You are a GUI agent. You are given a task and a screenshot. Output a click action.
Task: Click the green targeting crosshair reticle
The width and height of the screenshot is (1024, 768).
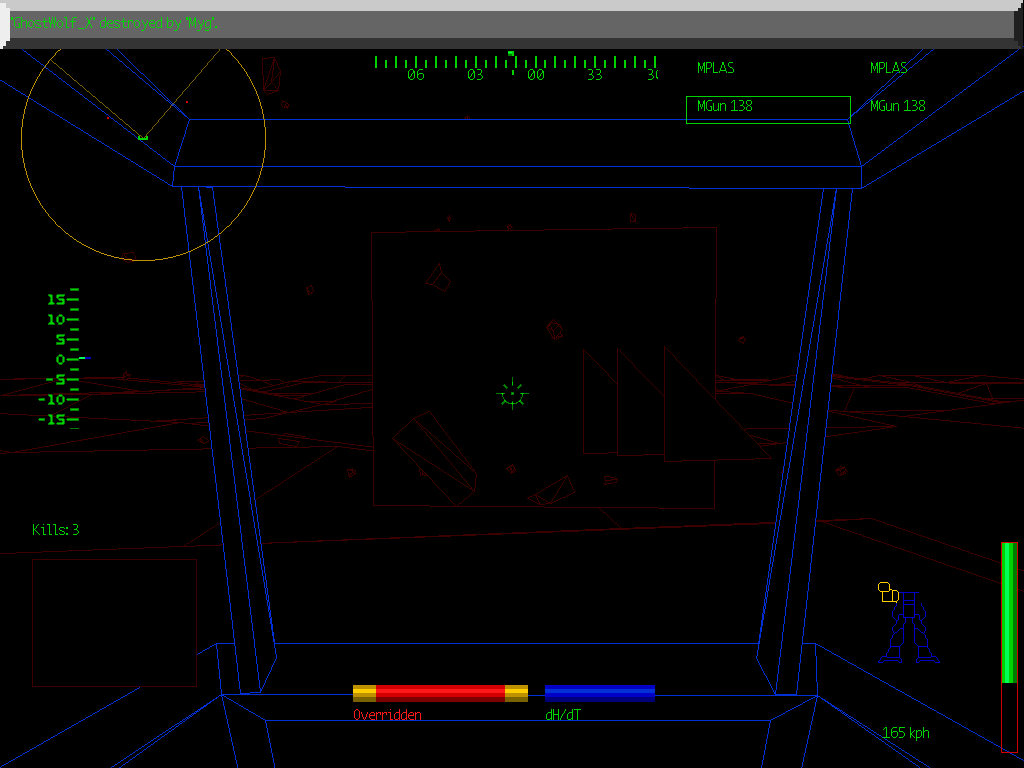pos(512,395)
